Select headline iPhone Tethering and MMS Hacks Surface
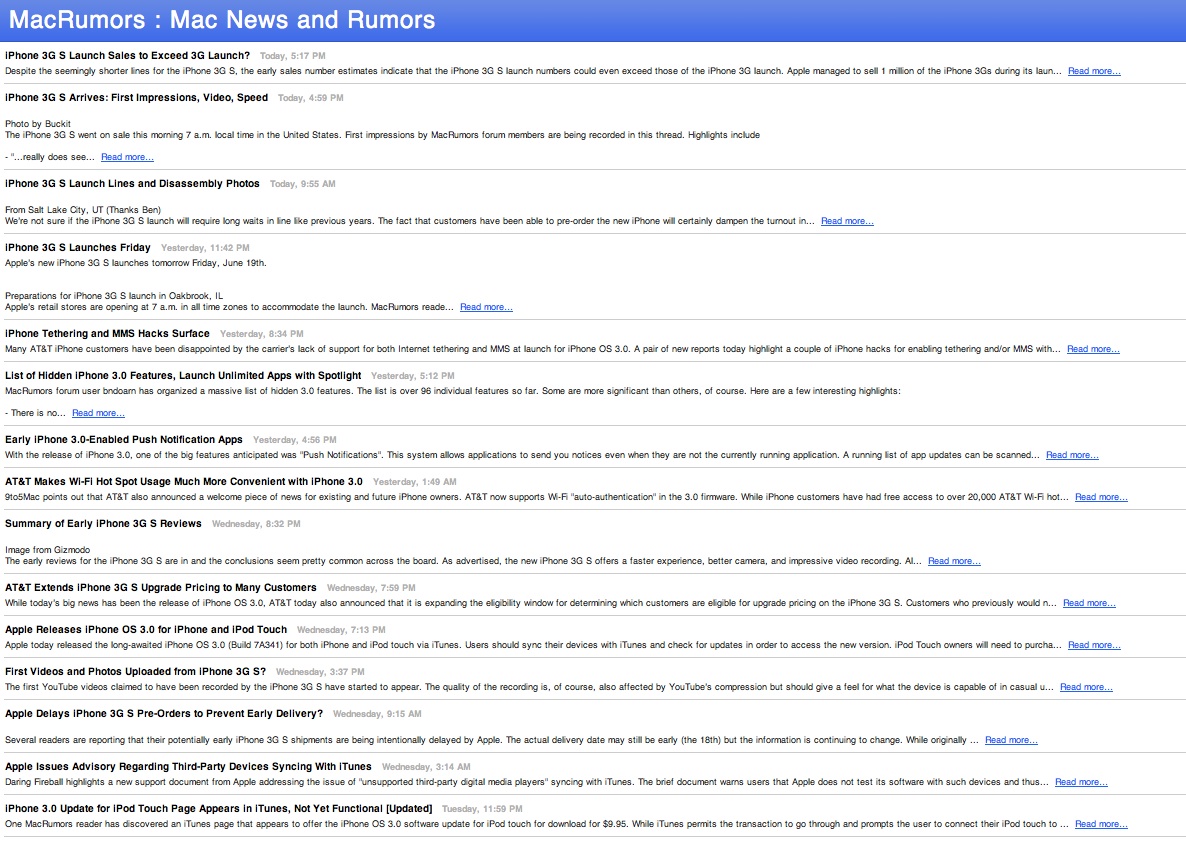Image resolution: width=1186 pixels, height=841 pixels. pyautogui.click(x=107, y=334)
